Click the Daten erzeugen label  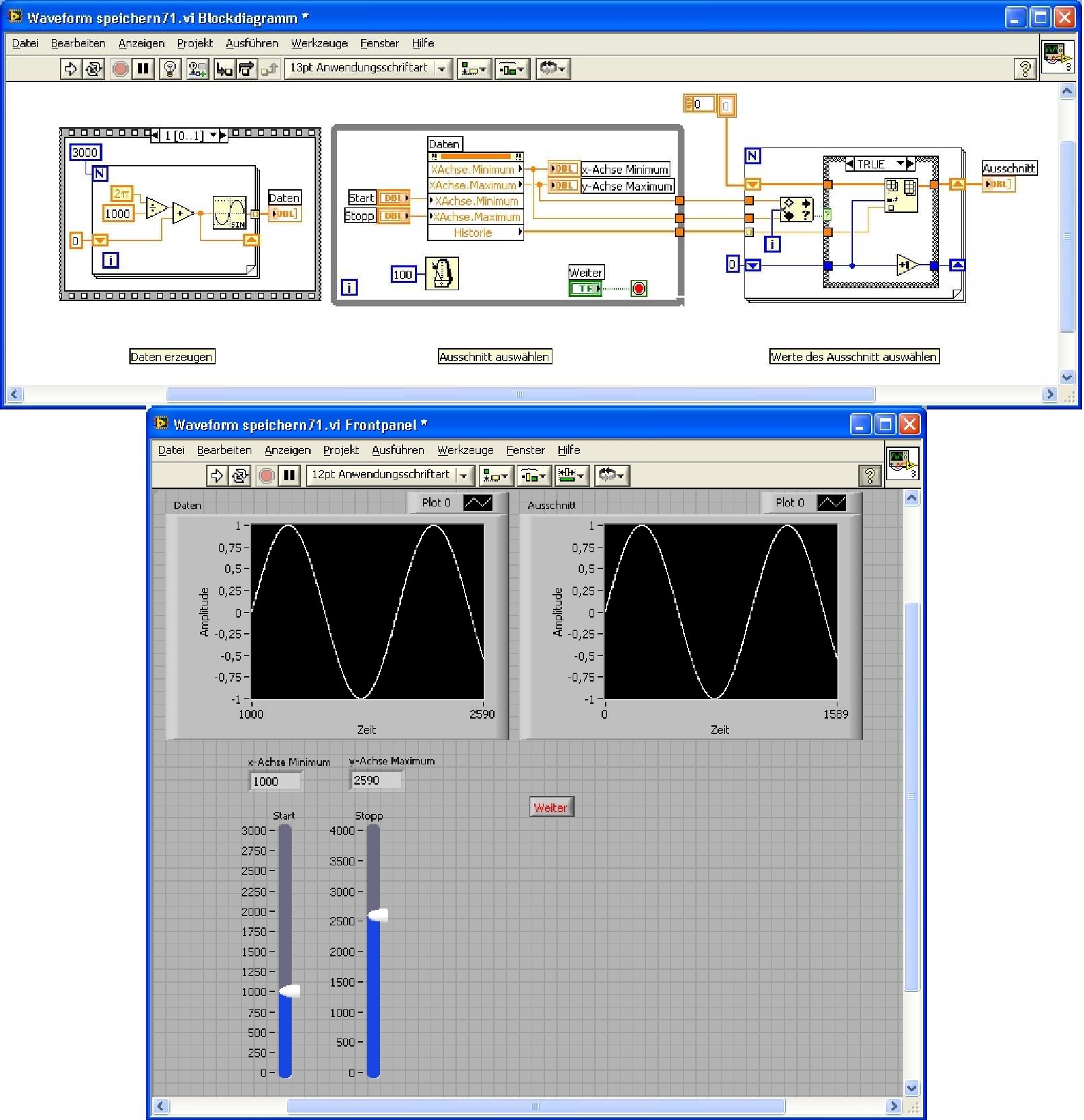[172, 357]
